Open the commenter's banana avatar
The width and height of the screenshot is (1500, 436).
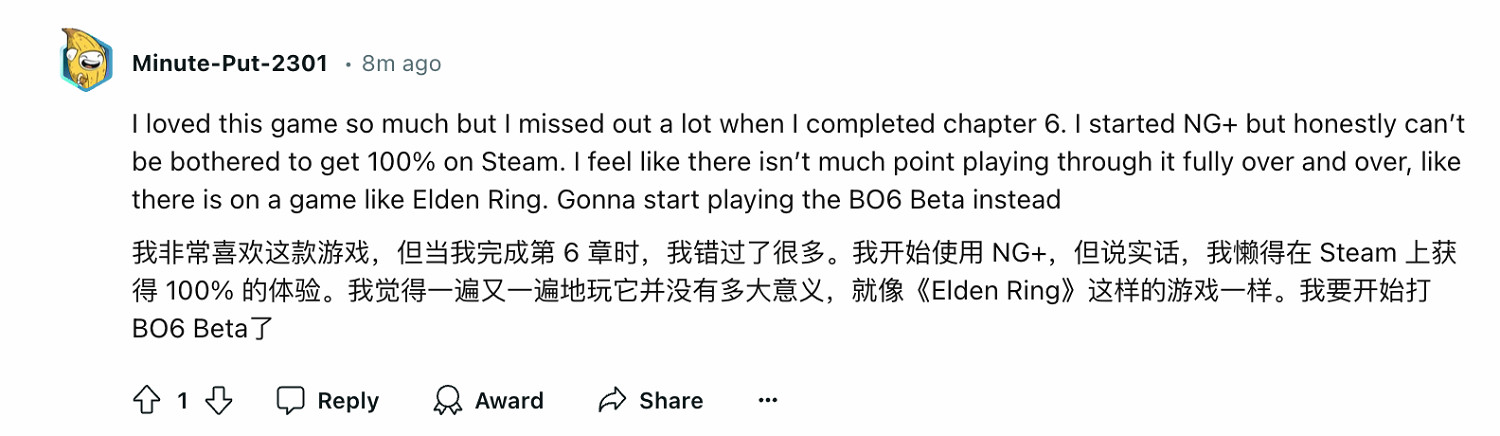[87, 62]
